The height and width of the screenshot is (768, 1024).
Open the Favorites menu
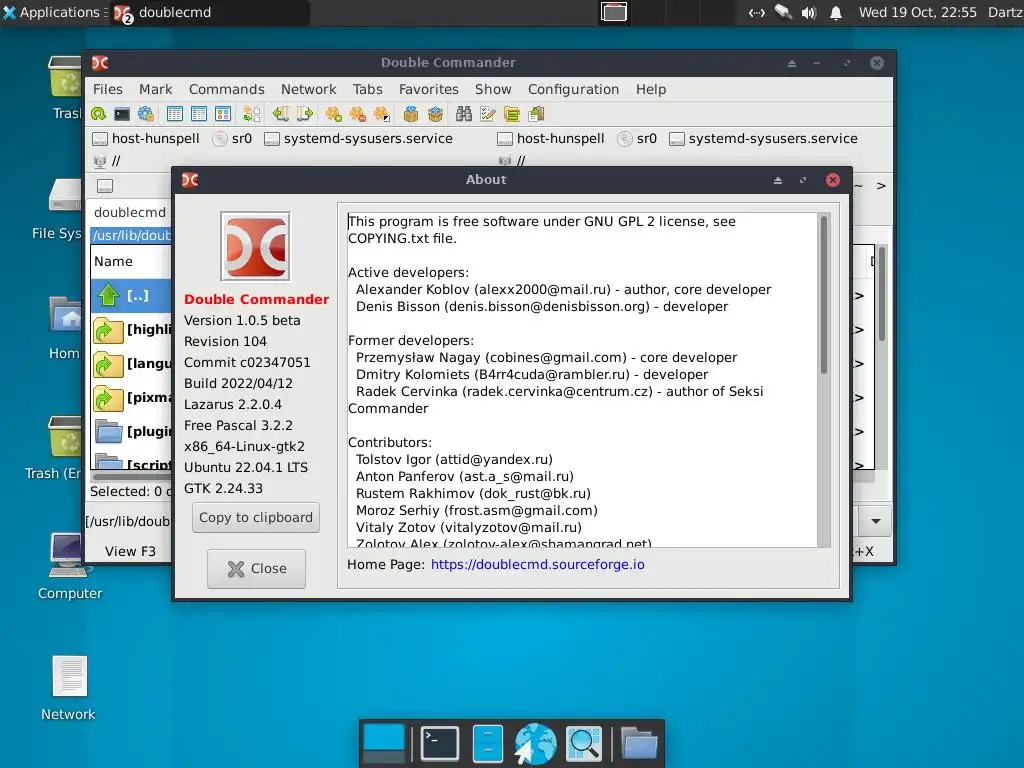(428, 89)
